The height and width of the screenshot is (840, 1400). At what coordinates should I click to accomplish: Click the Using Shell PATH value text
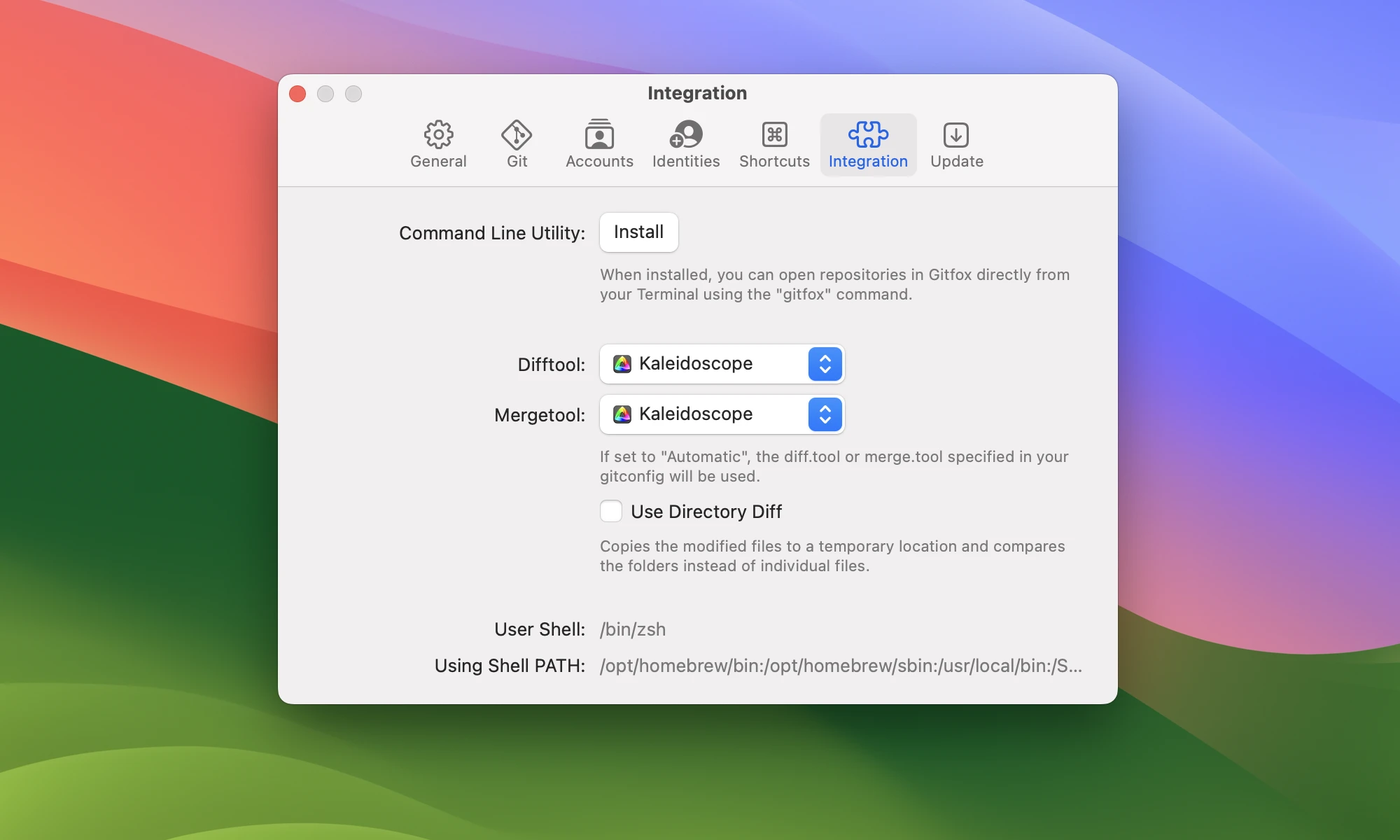(840, 666)
